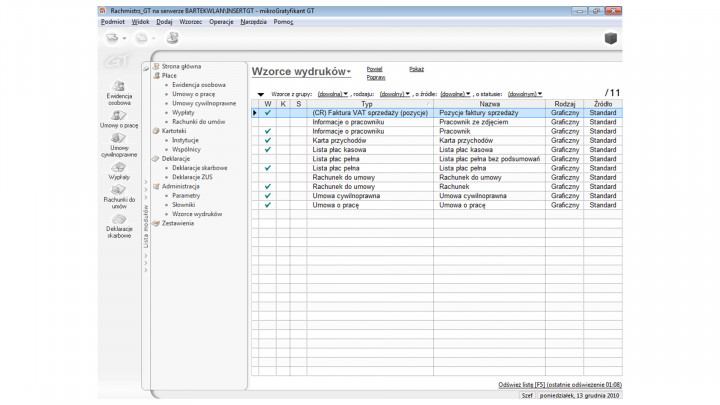
Task: Select Deklaracje ZUS in module tree
Action: point(192,177)
